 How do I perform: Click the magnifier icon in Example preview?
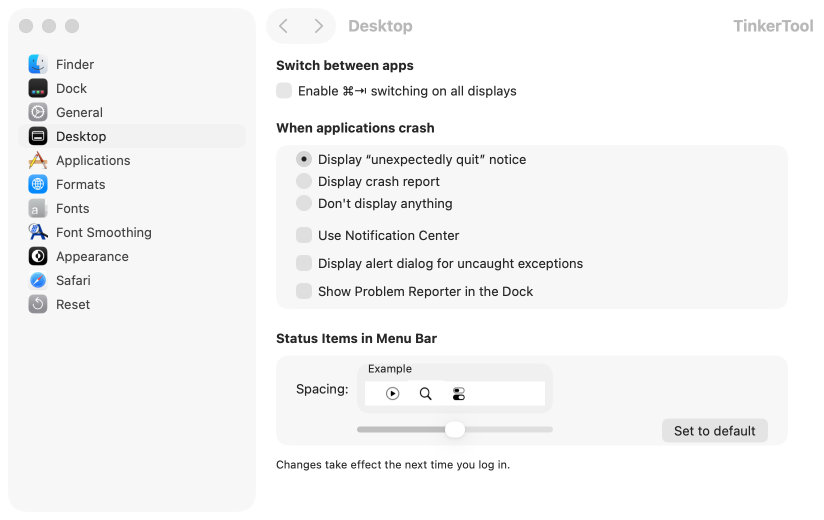(x=426, y=394)
